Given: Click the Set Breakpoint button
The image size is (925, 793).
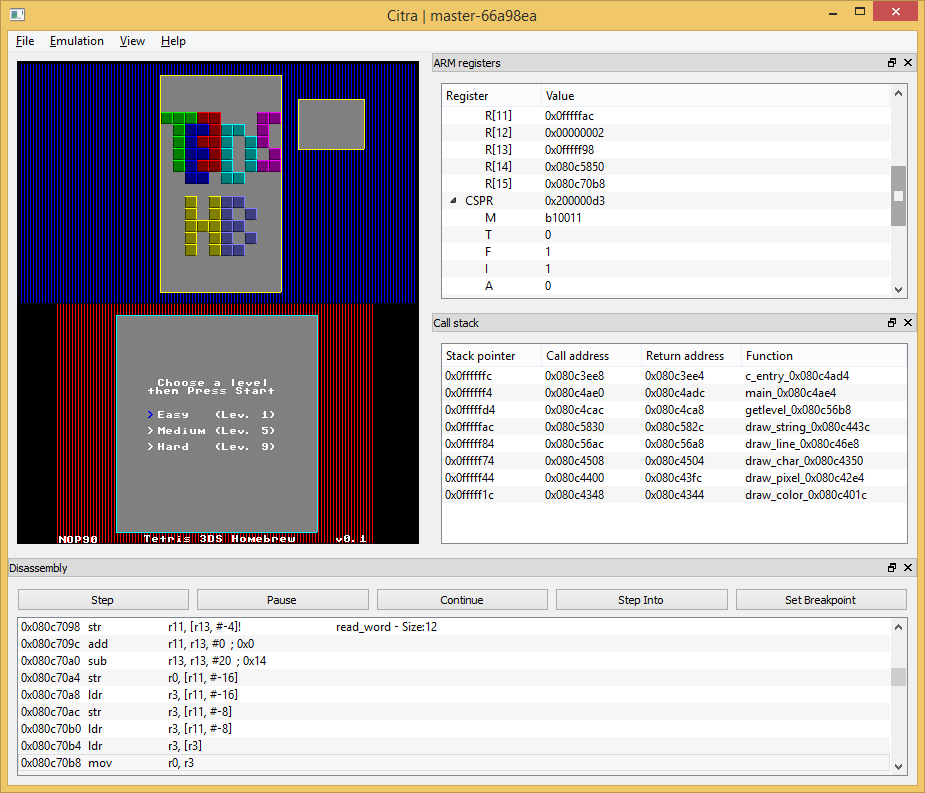Looking at the screenshot, I should [x=820, y=600].
